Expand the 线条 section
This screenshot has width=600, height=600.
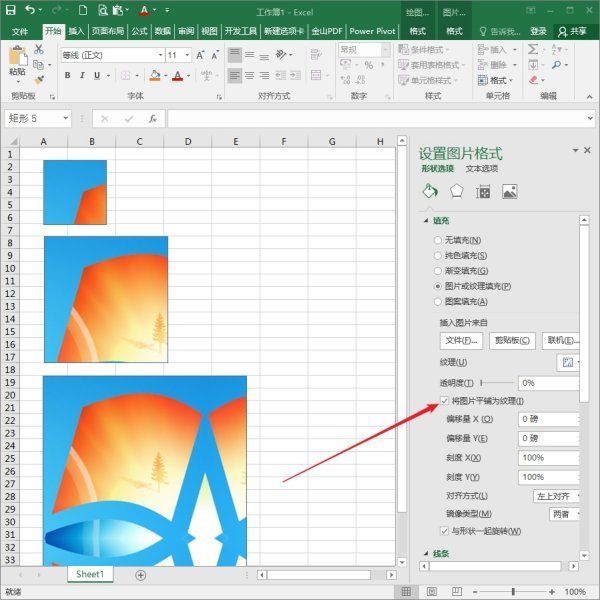(x=426, y=553)
